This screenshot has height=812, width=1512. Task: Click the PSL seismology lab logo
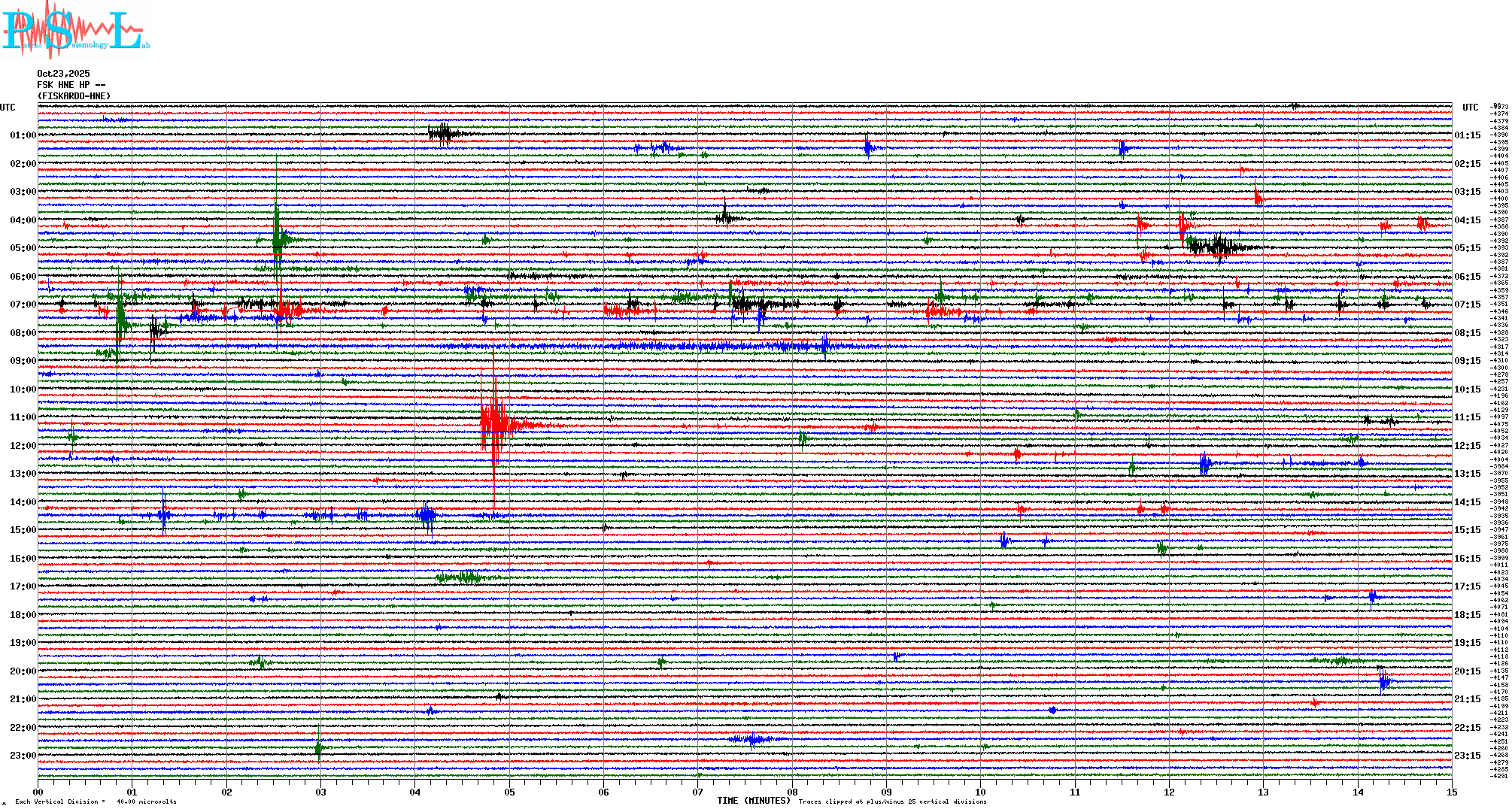click(x=75, y=30)
